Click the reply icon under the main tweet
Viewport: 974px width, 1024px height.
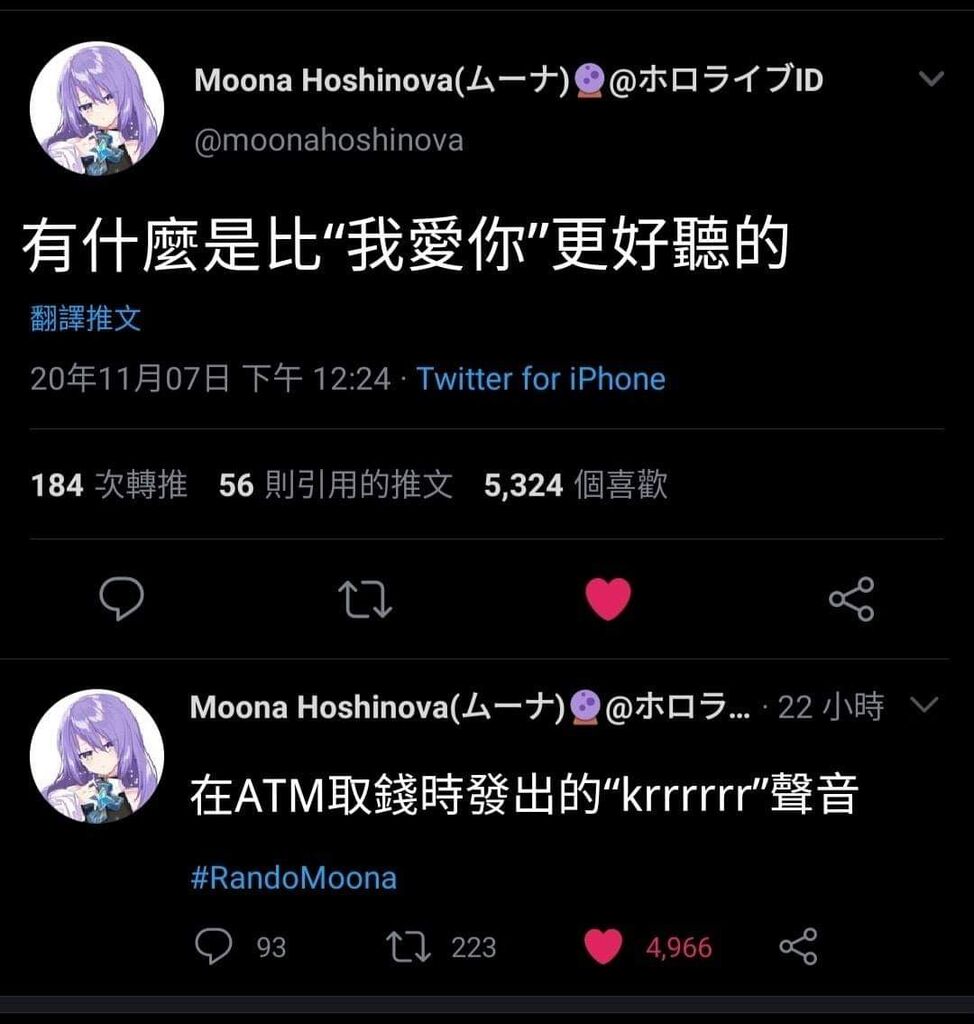122,598
